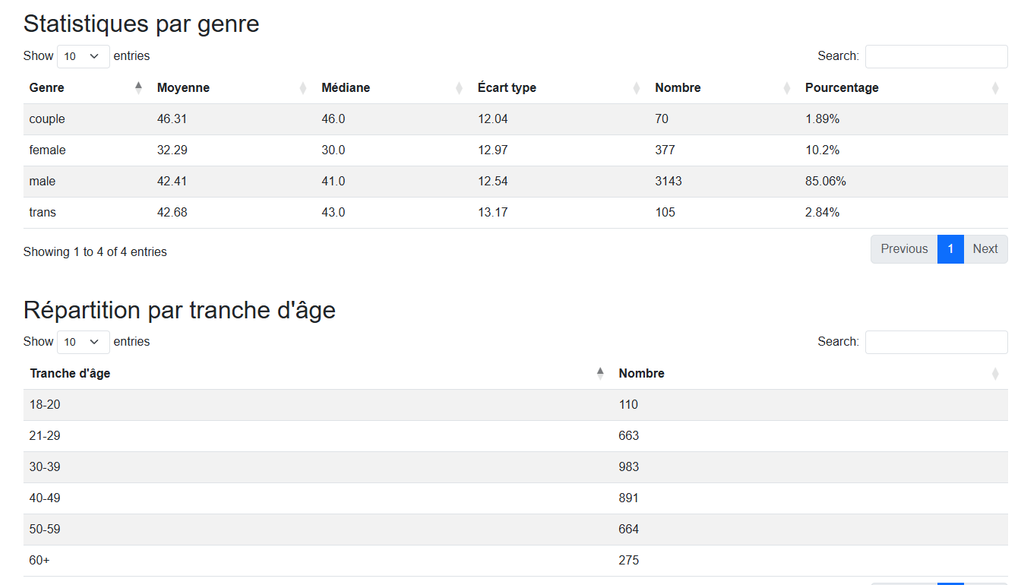Image resolution: width=1024 pixels, height=585 pixels.
Task: Click Médiane column sort arrows
Action: pos(459,88)
